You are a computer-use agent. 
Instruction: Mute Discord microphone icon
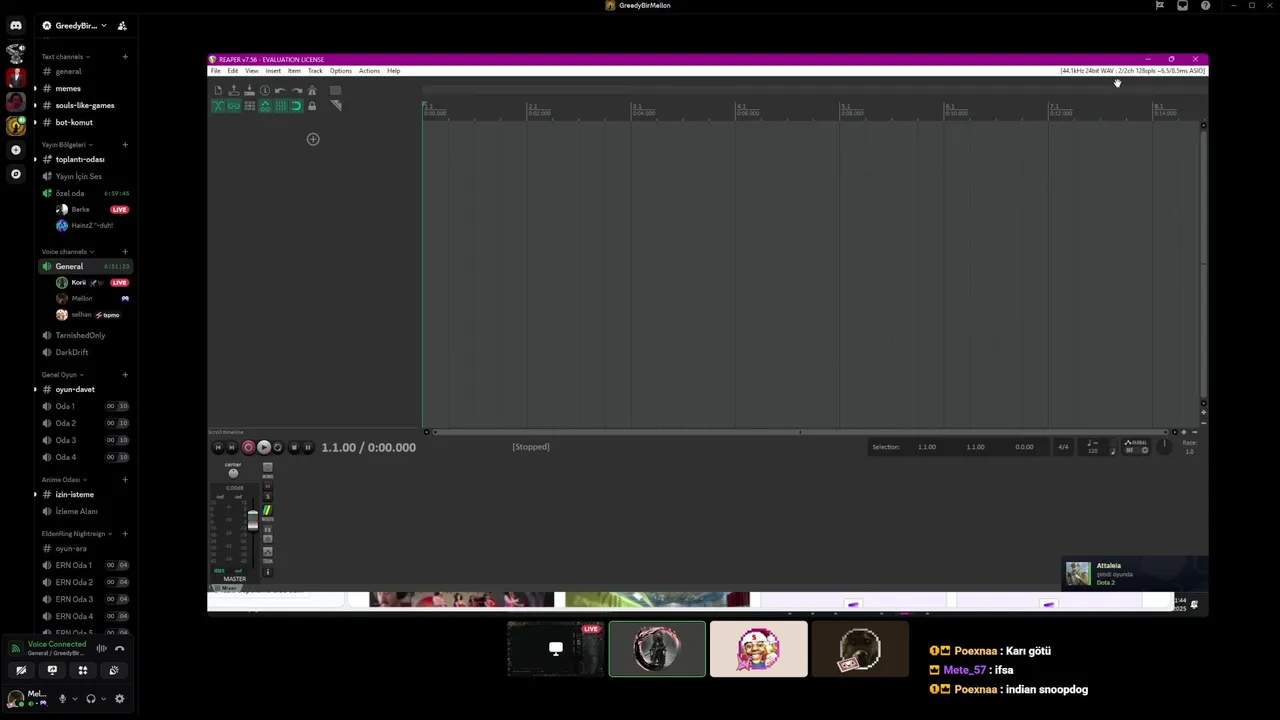point(62,699)
